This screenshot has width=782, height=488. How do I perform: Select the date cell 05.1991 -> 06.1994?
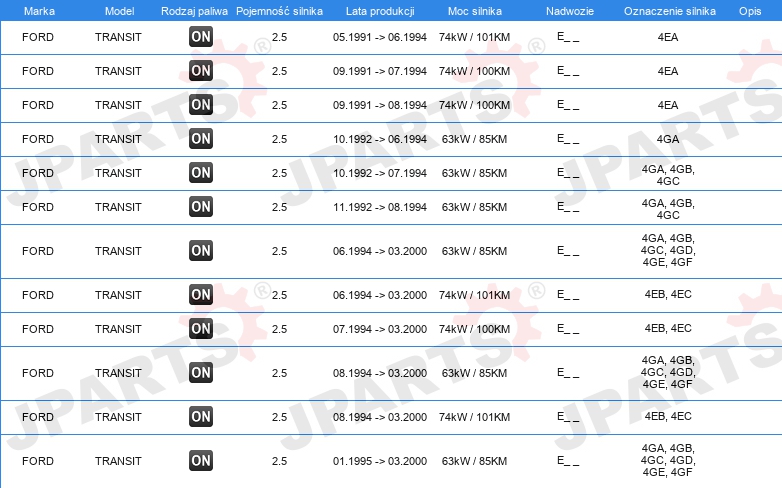click(380, 37)
